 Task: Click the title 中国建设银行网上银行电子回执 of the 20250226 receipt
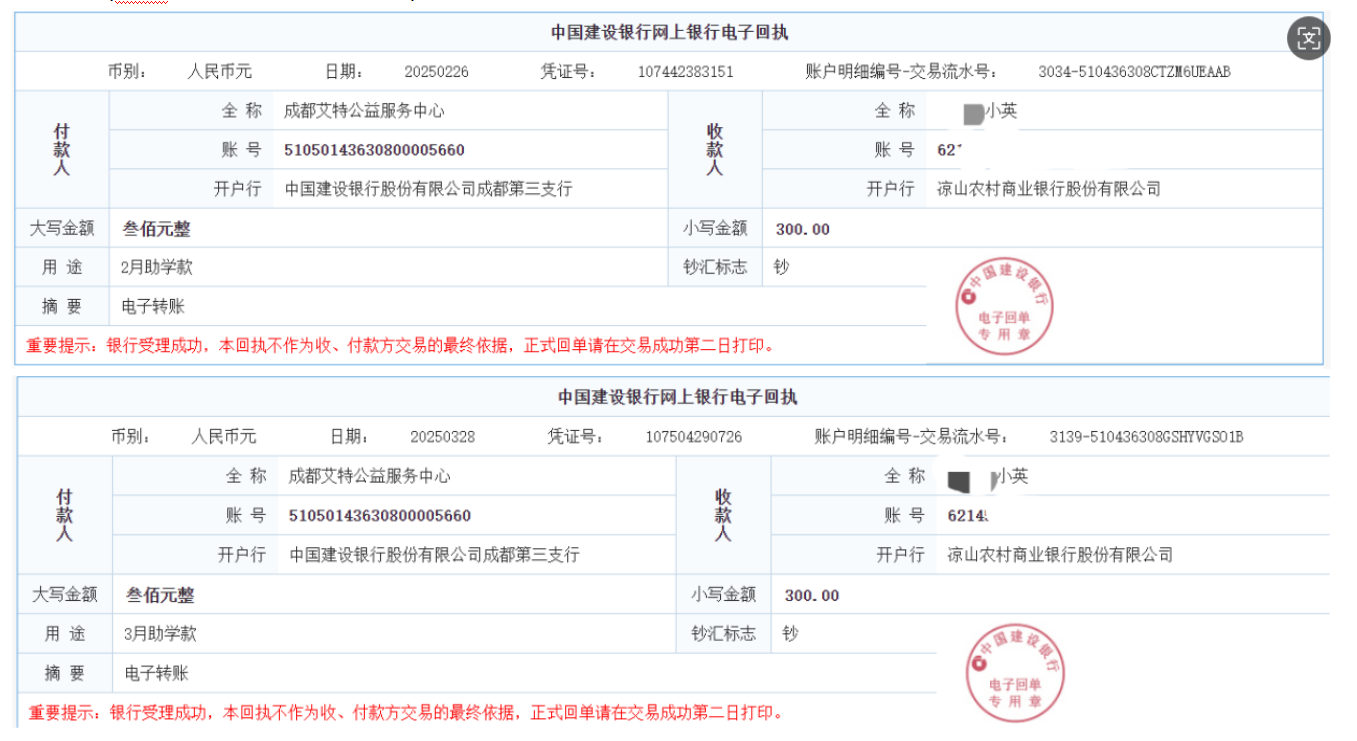pos(669,32)
